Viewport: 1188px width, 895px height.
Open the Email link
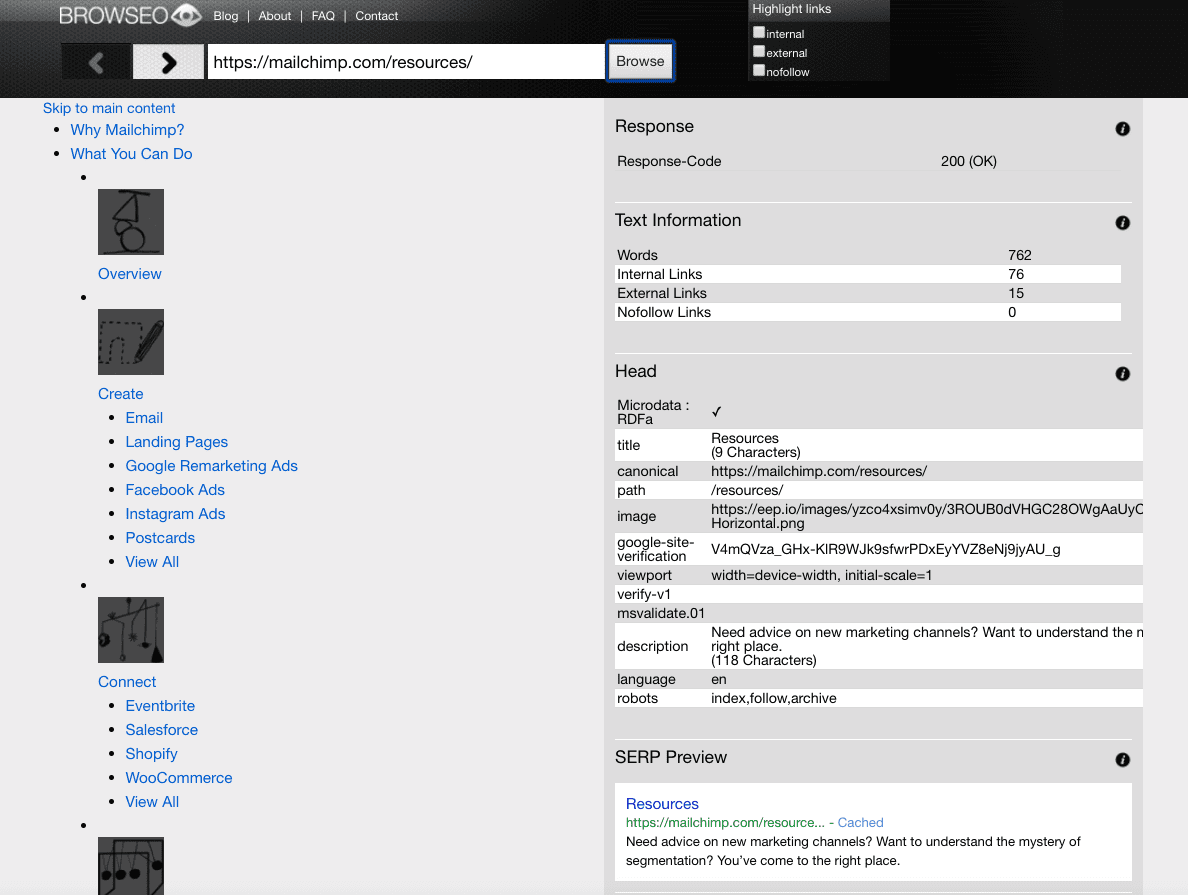[x=144, y=418]
